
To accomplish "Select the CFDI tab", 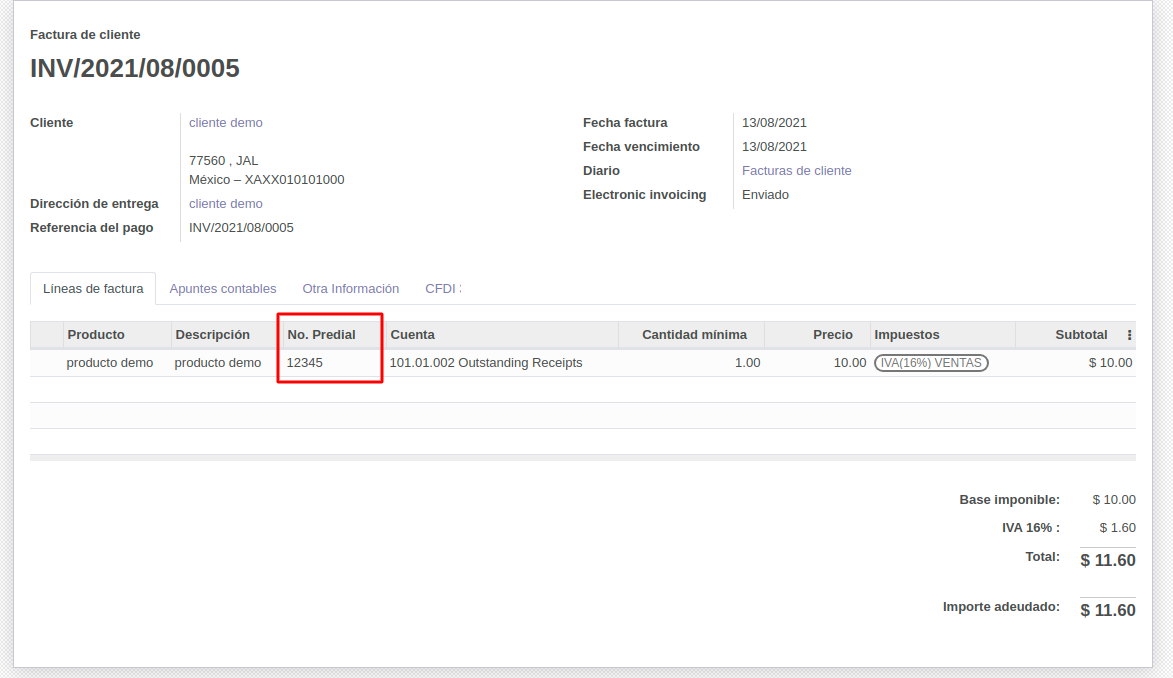I will pyautogui.click(x=442, y=289).
